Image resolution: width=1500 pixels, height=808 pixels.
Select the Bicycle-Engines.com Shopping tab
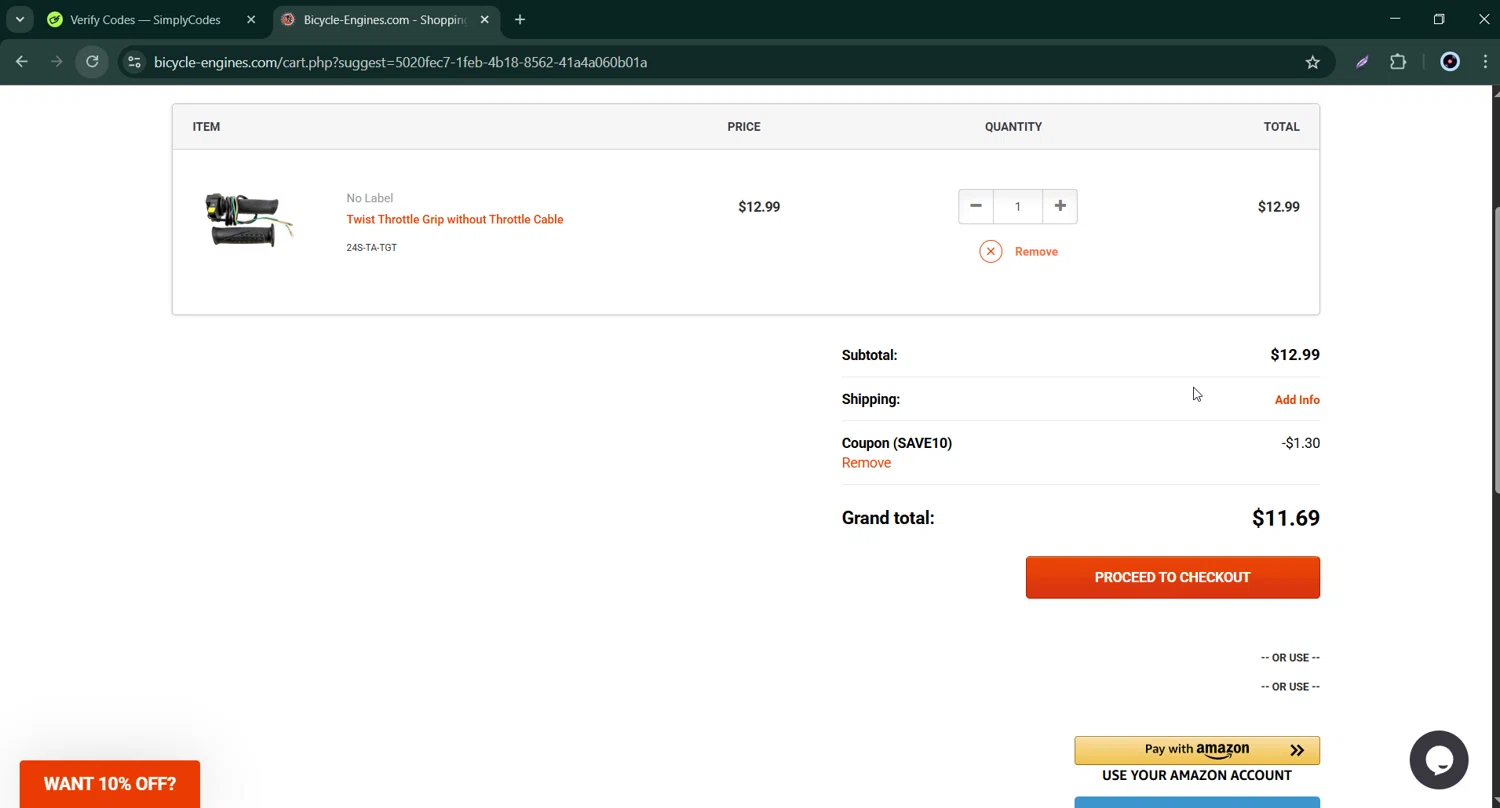pyautogui.click(x=384, y=19)
